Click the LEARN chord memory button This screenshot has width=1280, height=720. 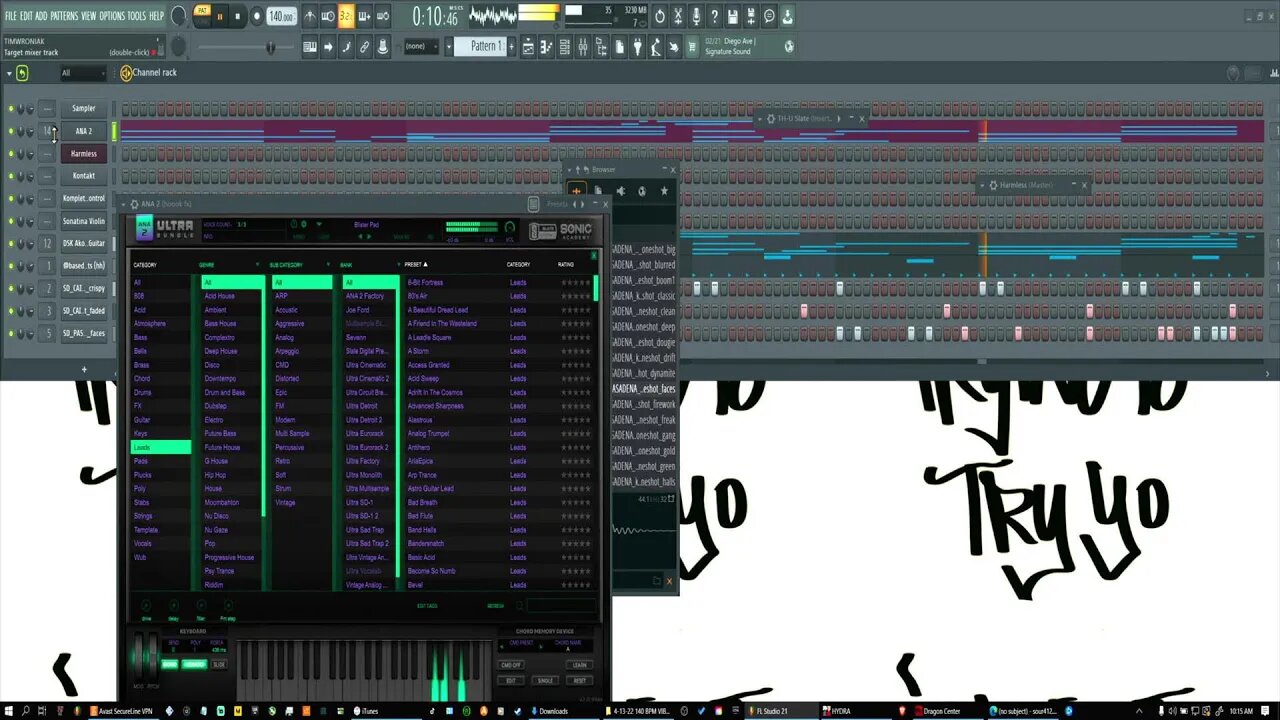coord(579,665)
